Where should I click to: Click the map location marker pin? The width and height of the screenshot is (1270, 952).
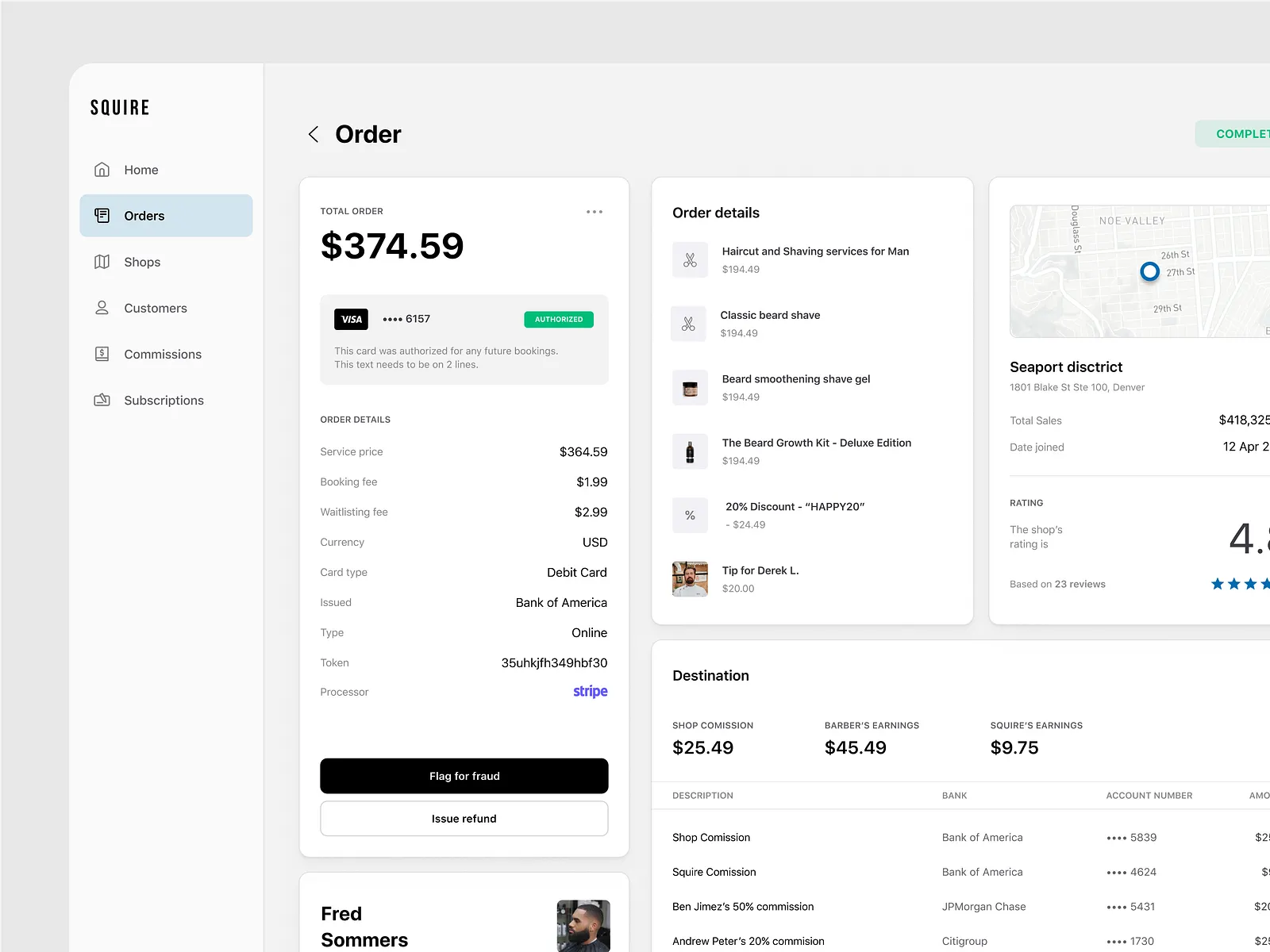pyautogui.click(x=1149, y=272)
